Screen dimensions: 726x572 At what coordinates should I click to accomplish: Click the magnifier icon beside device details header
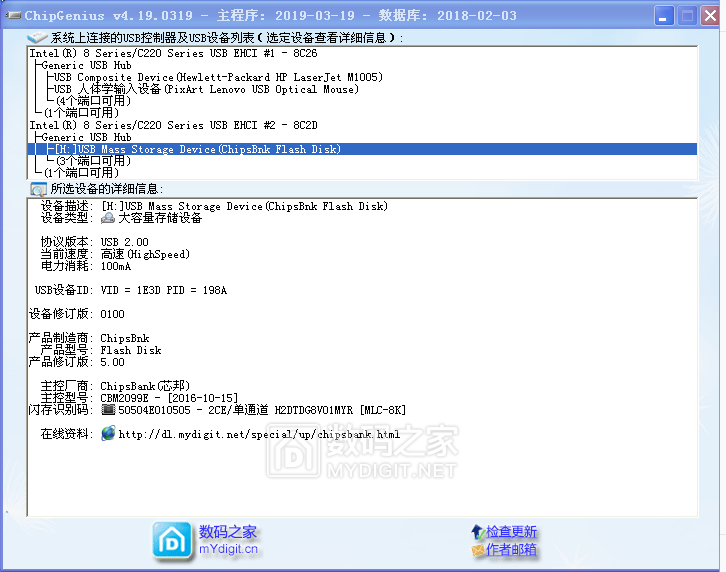pos(38,188)
